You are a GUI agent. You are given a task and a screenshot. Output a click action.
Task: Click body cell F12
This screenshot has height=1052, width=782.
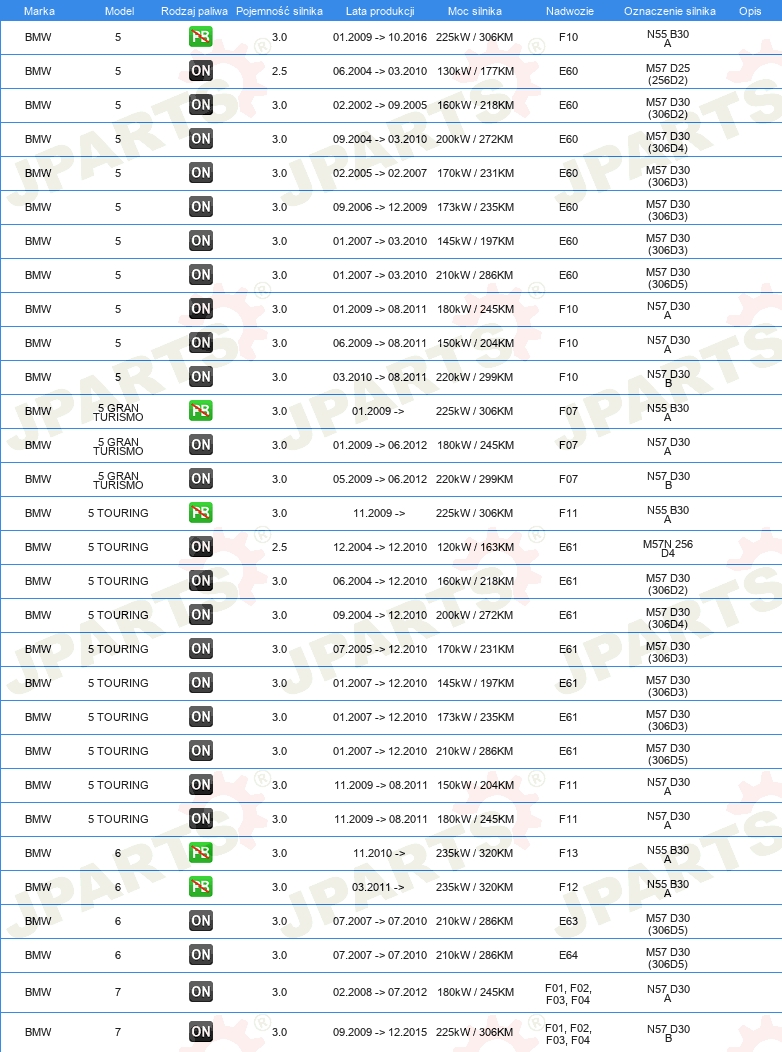coord(568,887)
